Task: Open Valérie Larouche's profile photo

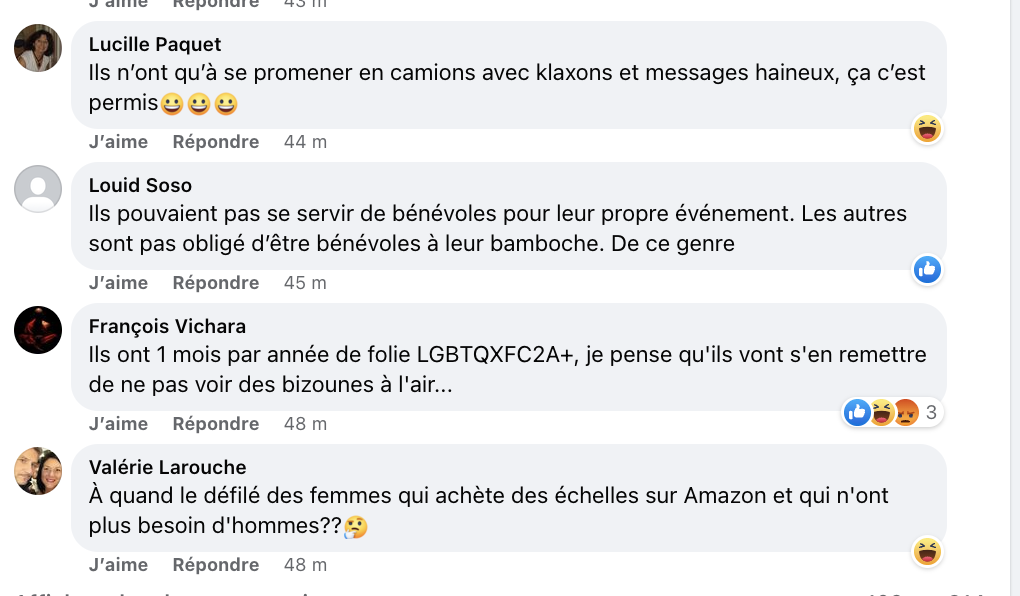Action: (38, 471)
